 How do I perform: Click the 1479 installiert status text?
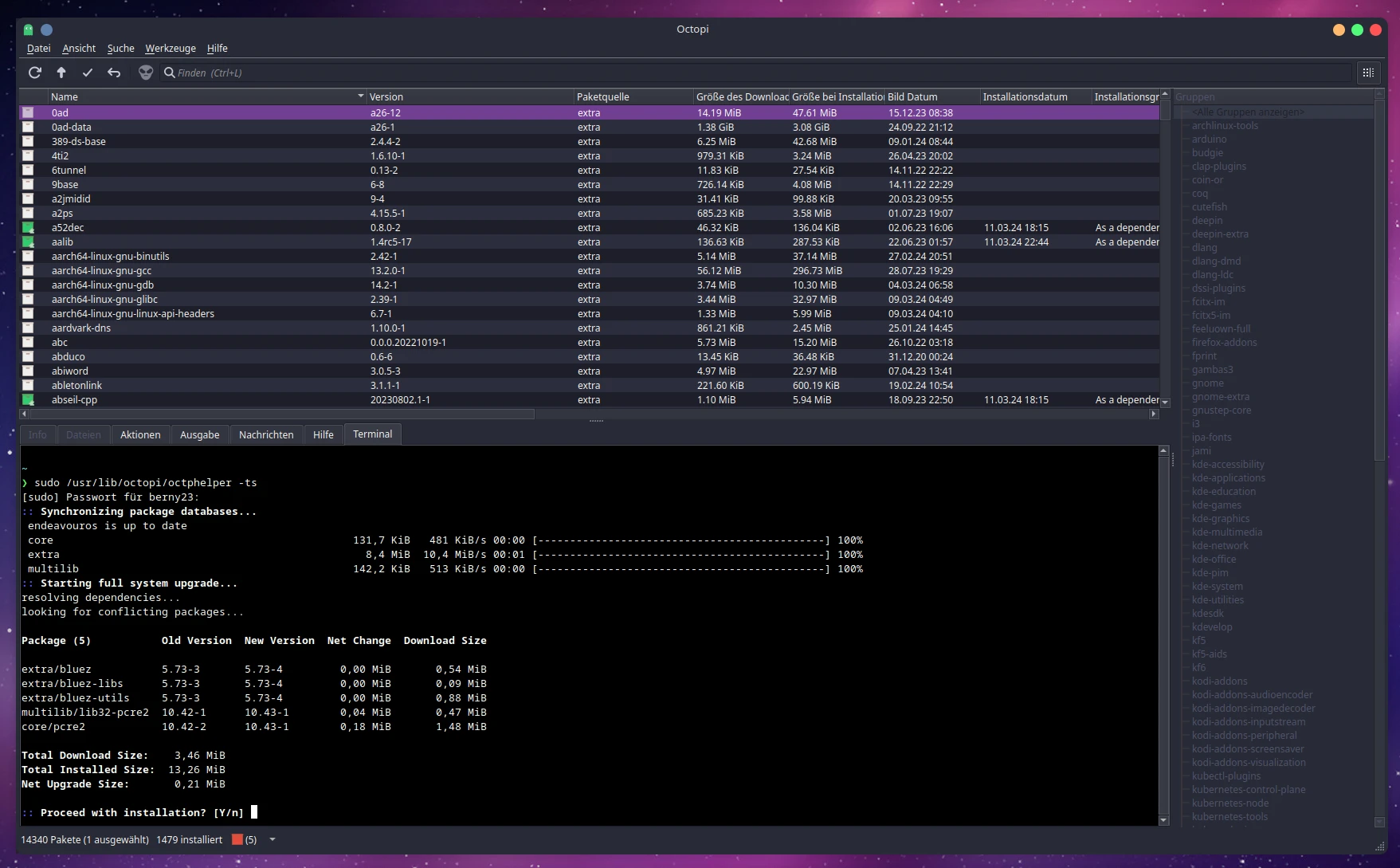[x=189, y=839]
